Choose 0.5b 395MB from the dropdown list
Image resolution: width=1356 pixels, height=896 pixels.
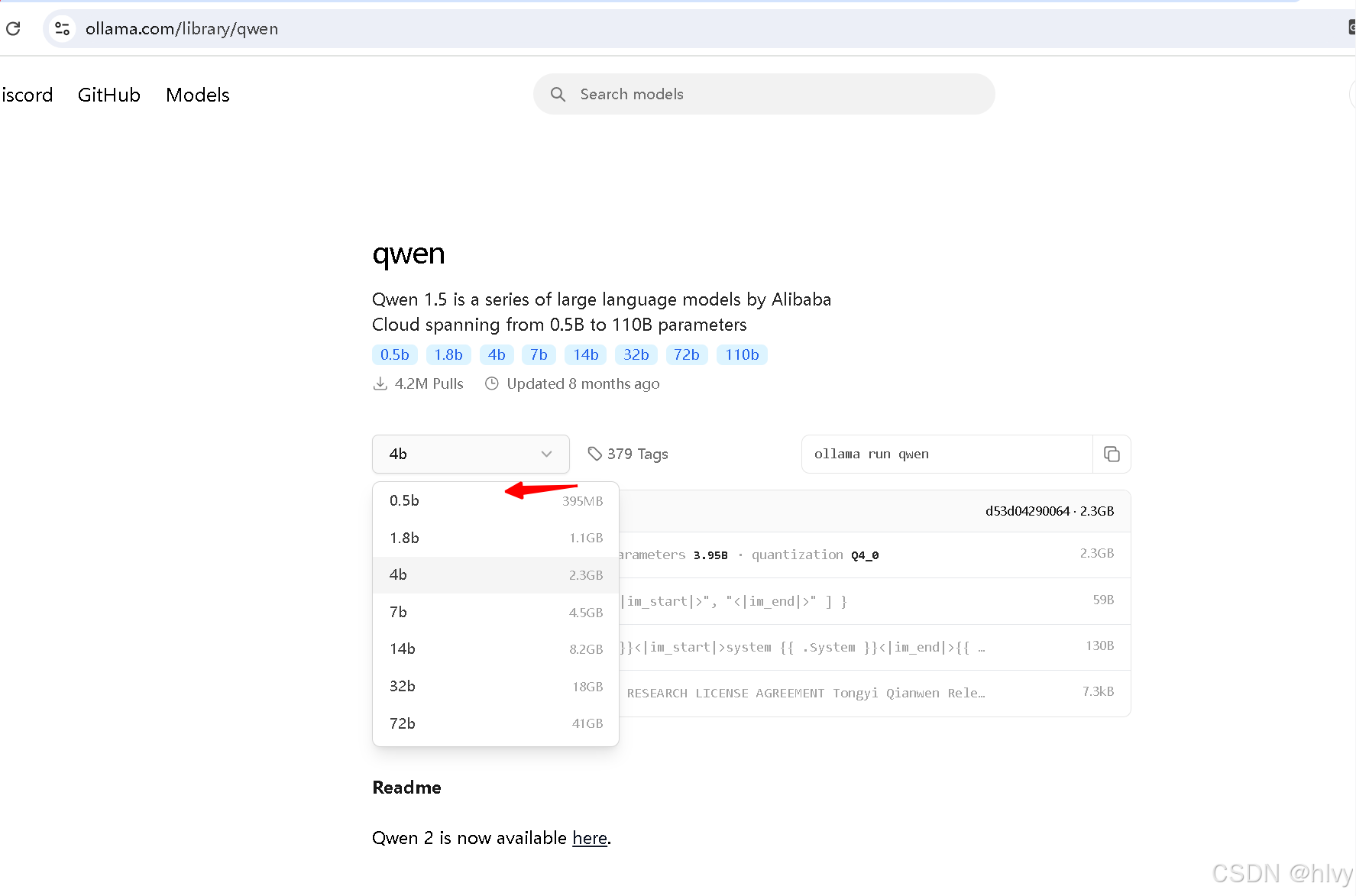click(x=496, y=500)
